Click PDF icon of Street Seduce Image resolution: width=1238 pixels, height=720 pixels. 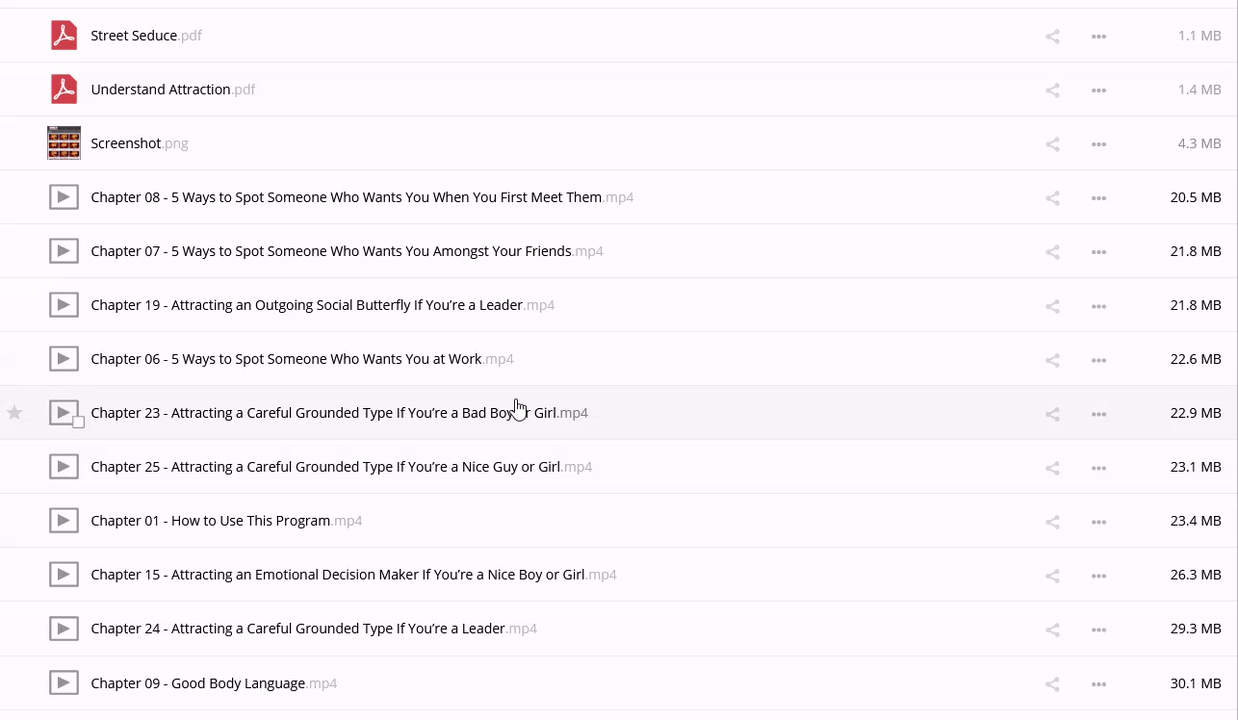pos(64,35)
